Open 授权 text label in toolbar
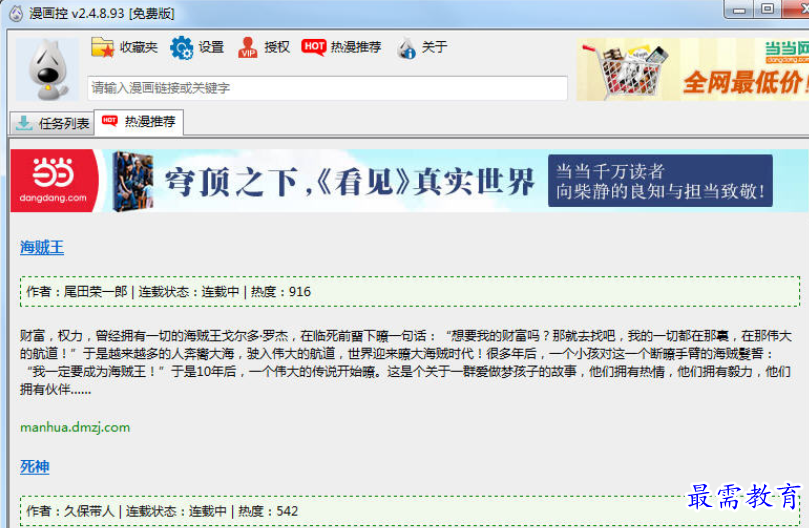The height and width of the screenshot is (528, 809). click(277, 47)
